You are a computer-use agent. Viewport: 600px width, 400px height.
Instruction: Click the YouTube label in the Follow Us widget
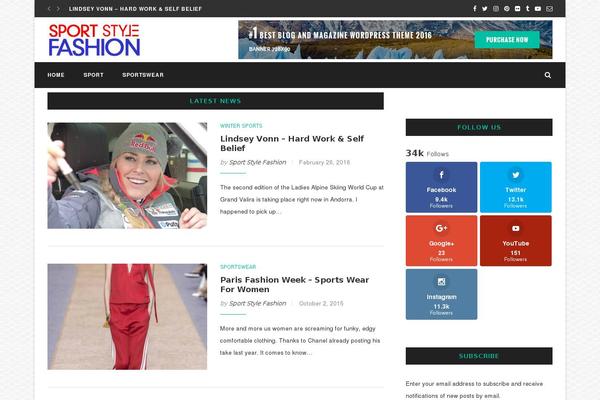coord(516,243)
